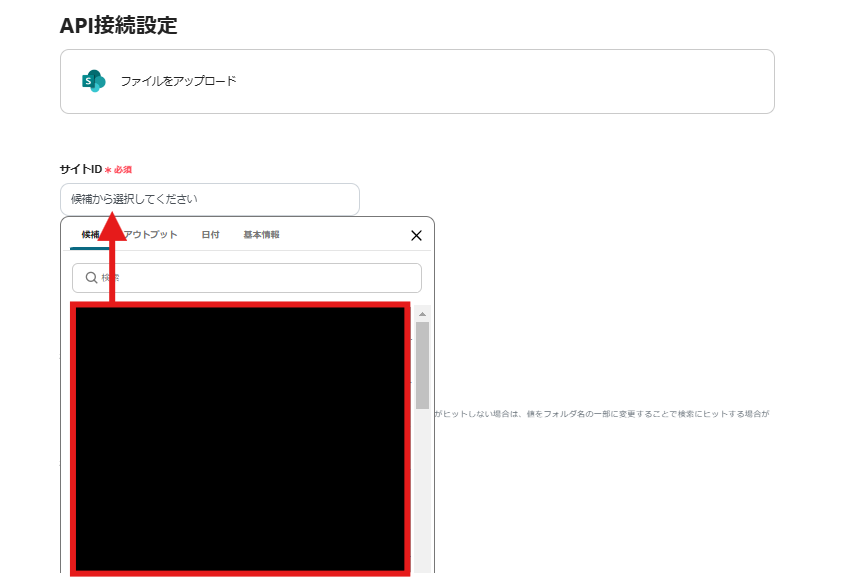
Task: Click the SharePoint icon in the upload card
Action: (x=93, y=81)
